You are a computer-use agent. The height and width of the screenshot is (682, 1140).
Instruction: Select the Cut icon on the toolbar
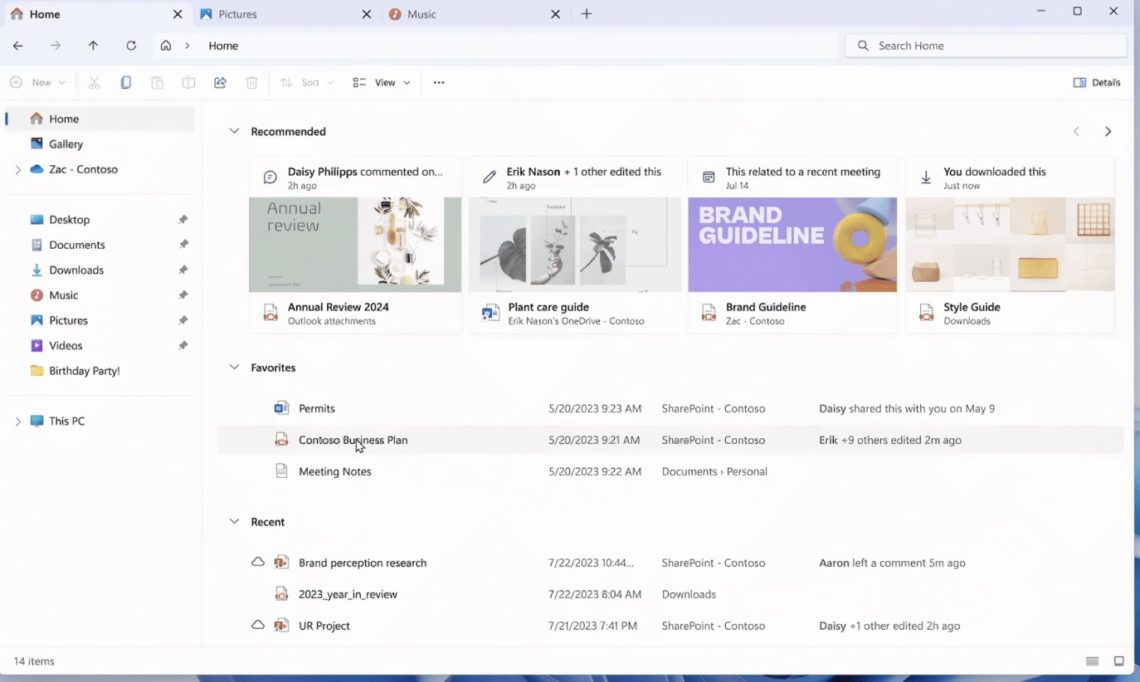coord(94,82)
